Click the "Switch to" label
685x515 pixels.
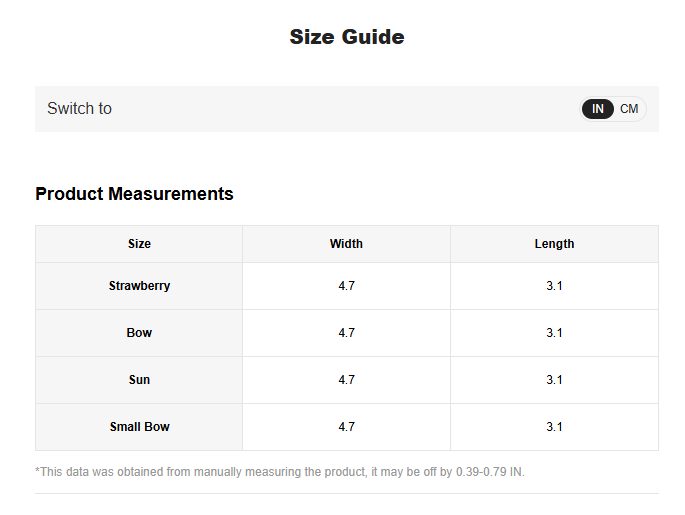tap(80, 109)
